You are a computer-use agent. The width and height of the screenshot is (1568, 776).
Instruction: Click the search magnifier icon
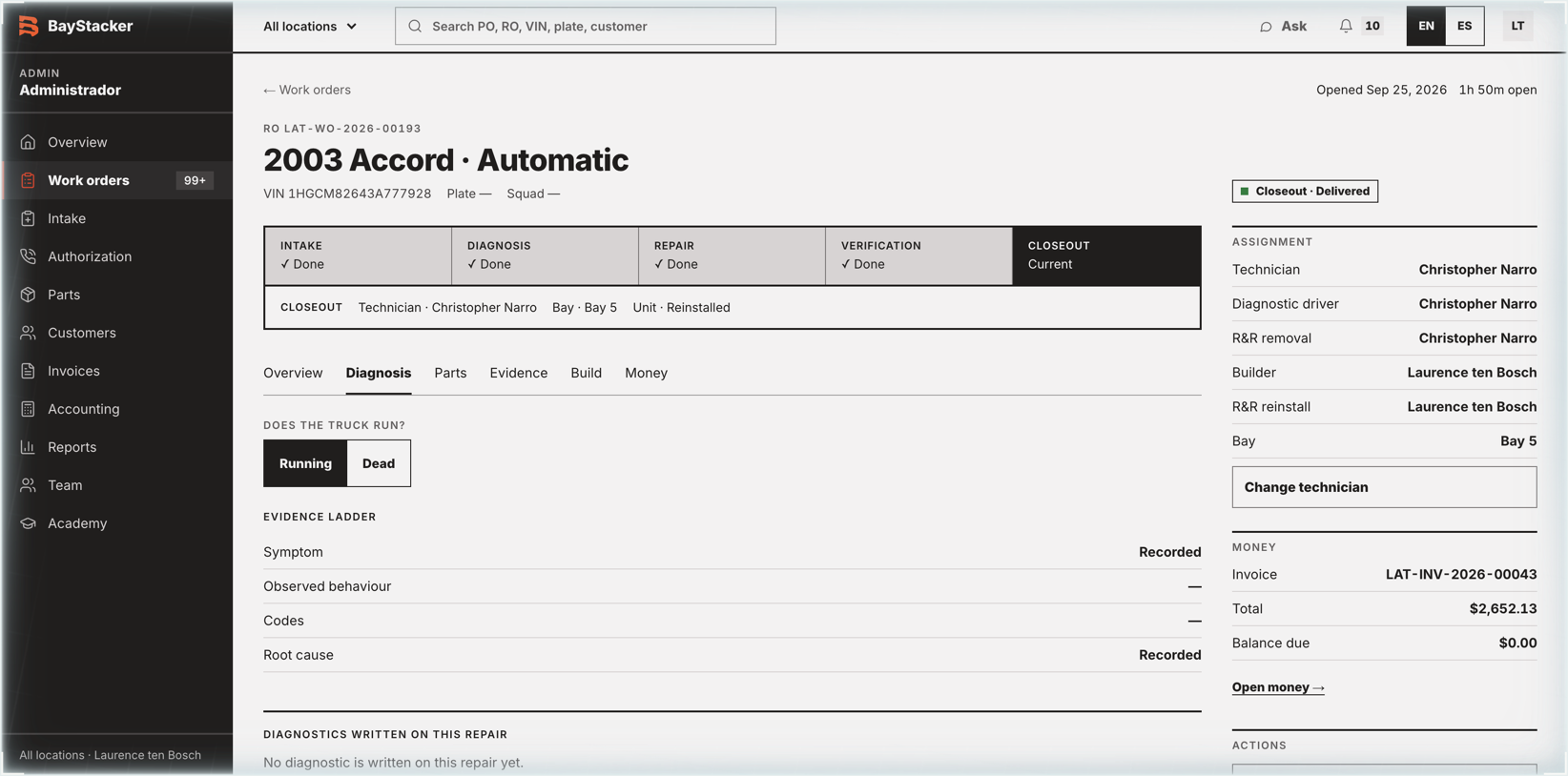tap(415, 27)
